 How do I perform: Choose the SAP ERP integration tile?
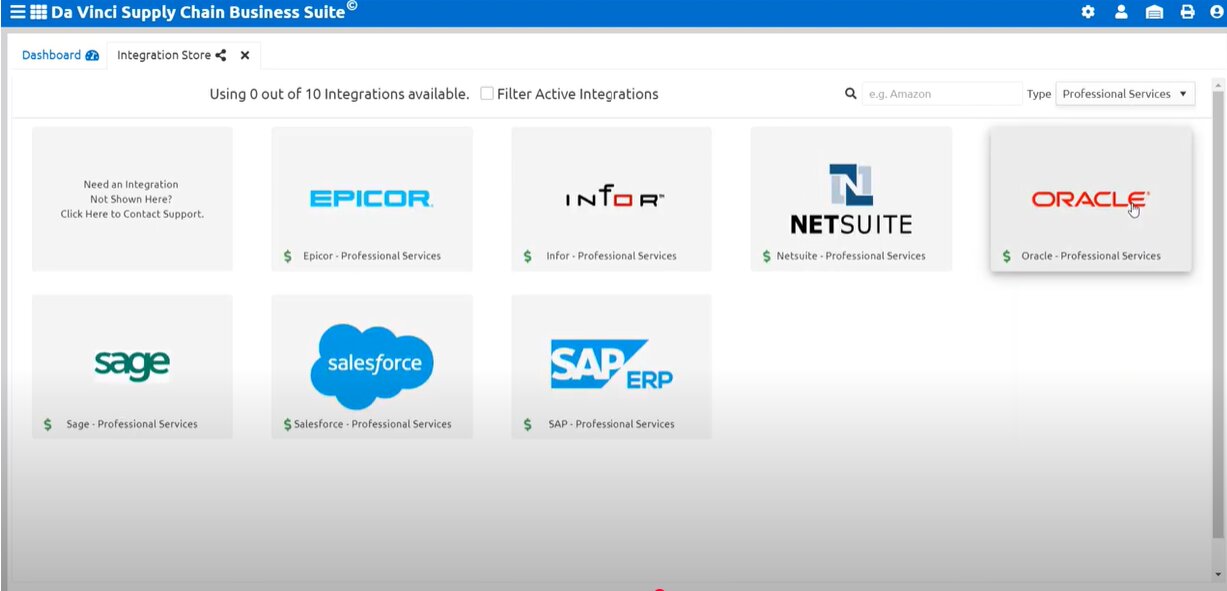611,366
